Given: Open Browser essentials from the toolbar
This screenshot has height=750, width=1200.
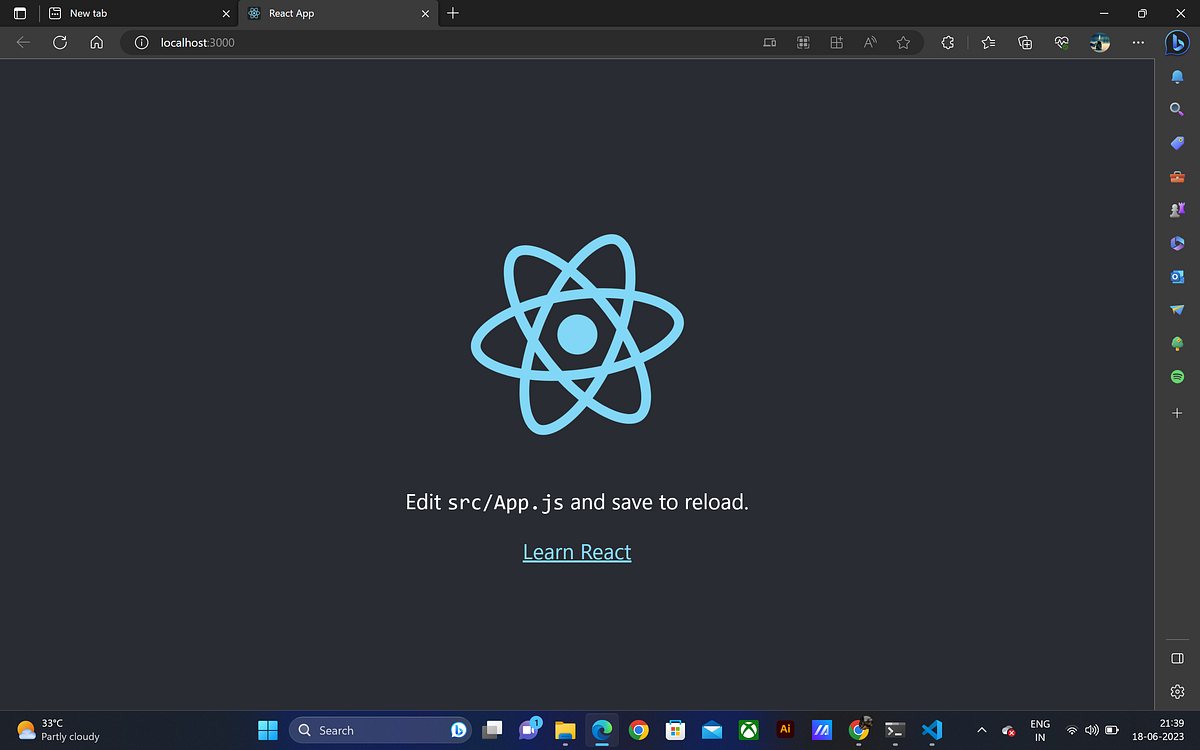Looking at the screenshot, I should 1061,42.
